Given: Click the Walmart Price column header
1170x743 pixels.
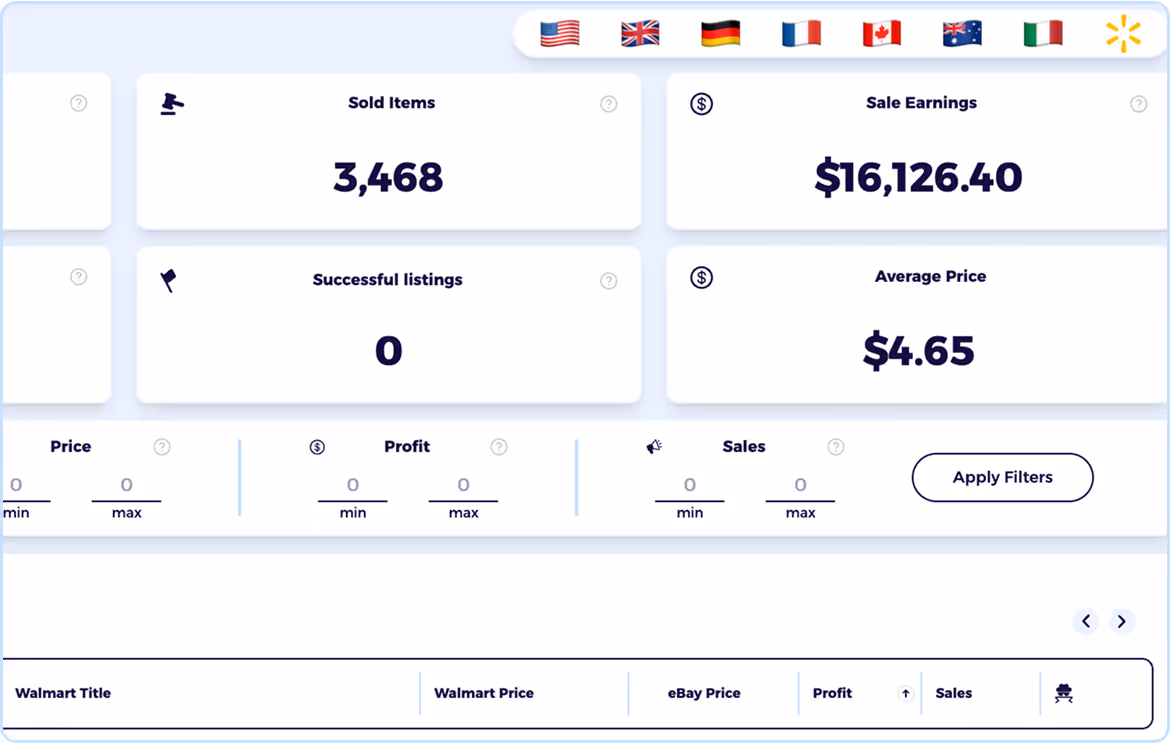Looking at the screenshot, I should [x=484, y=693].
